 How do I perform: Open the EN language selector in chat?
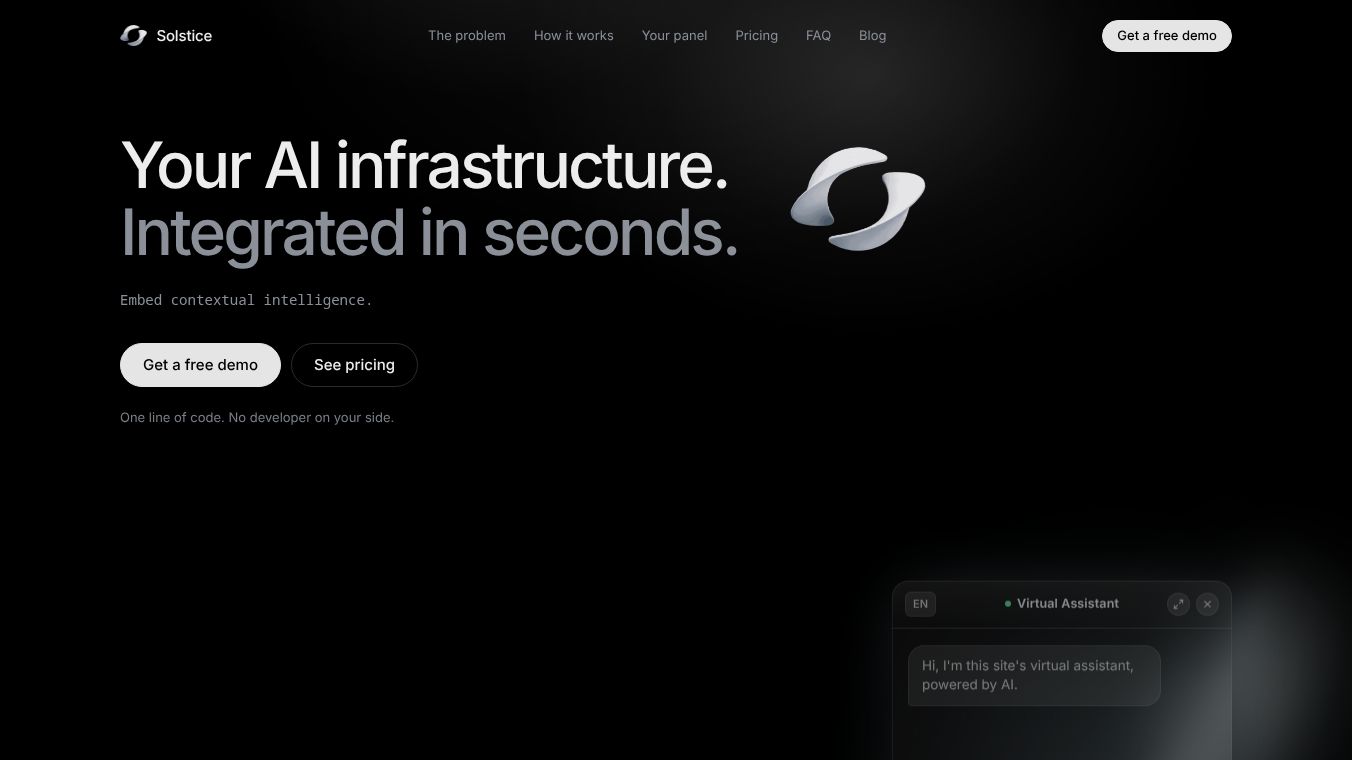[920, 604]
